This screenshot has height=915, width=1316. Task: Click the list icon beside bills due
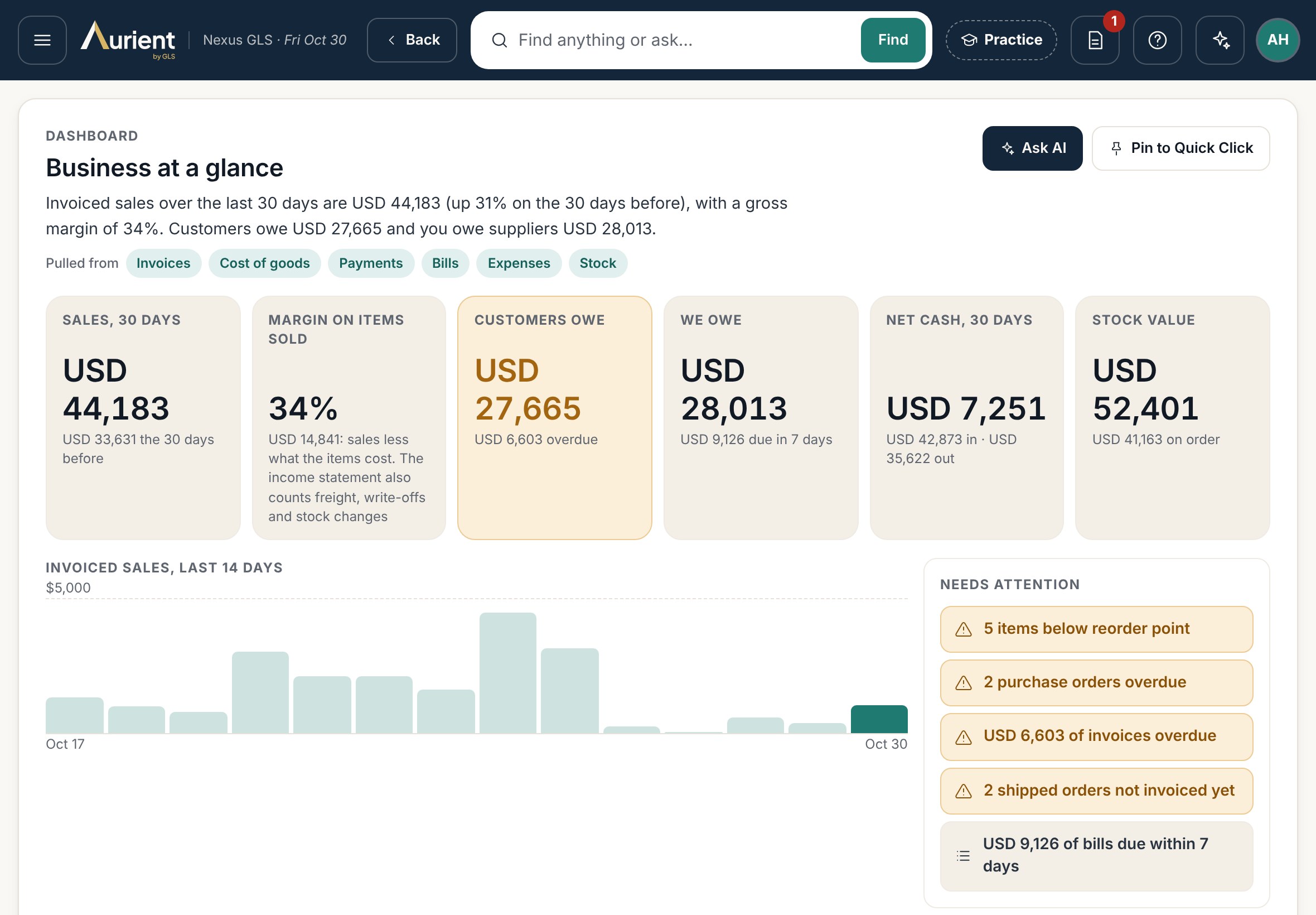point(963,856)
